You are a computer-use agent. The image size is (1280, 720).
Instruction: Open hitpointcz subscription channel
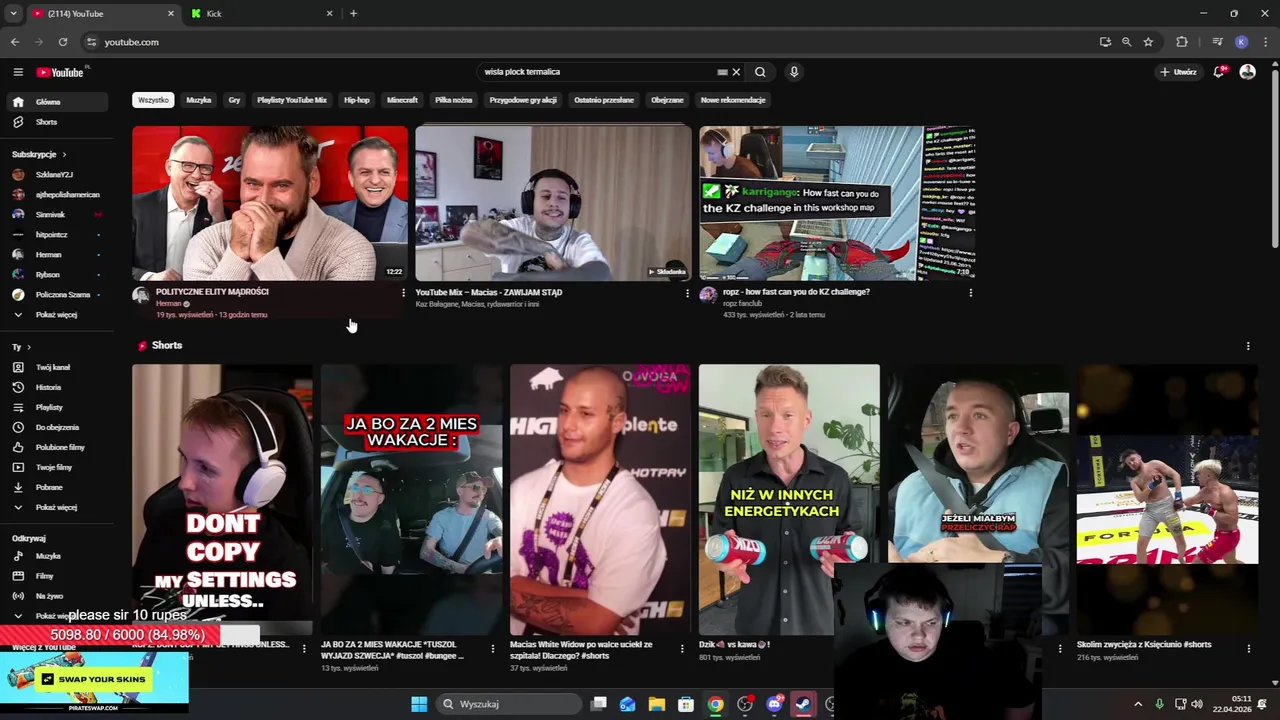[x=58, y=234]
